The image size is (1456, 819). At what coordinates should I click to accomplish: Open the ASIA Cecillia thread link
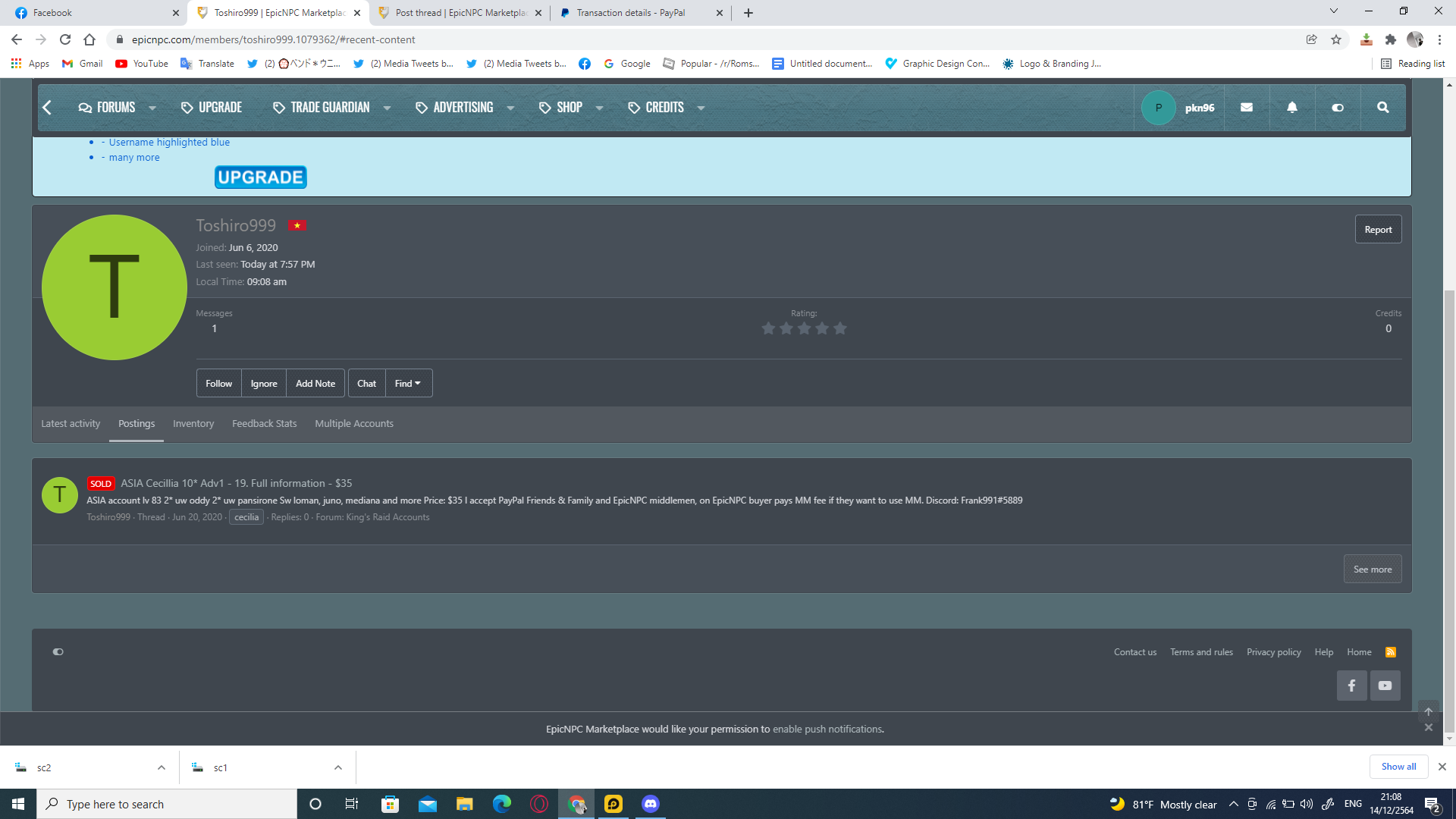click(236, 483)
